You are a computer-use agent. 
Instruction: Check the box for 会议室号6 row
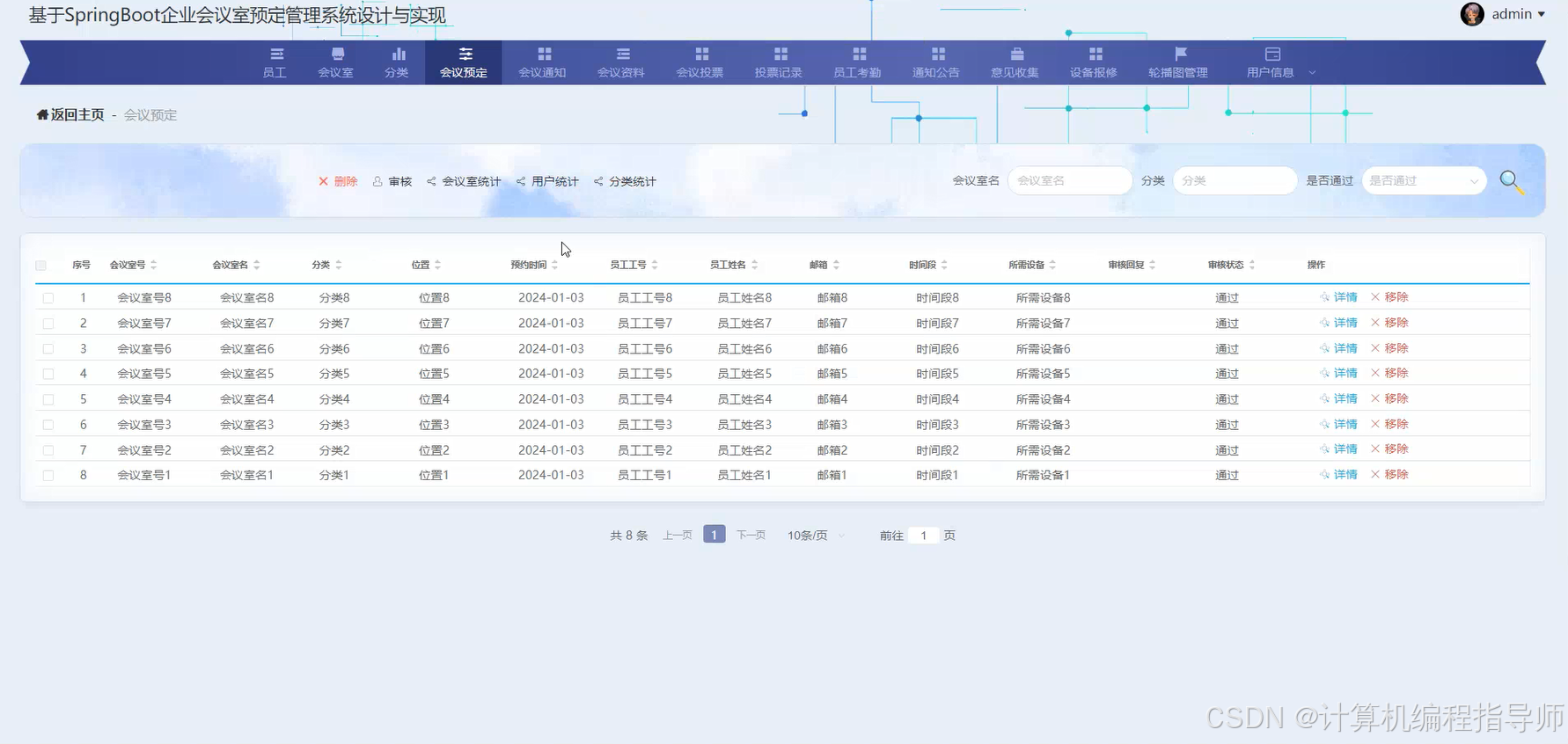pos(48,349)
